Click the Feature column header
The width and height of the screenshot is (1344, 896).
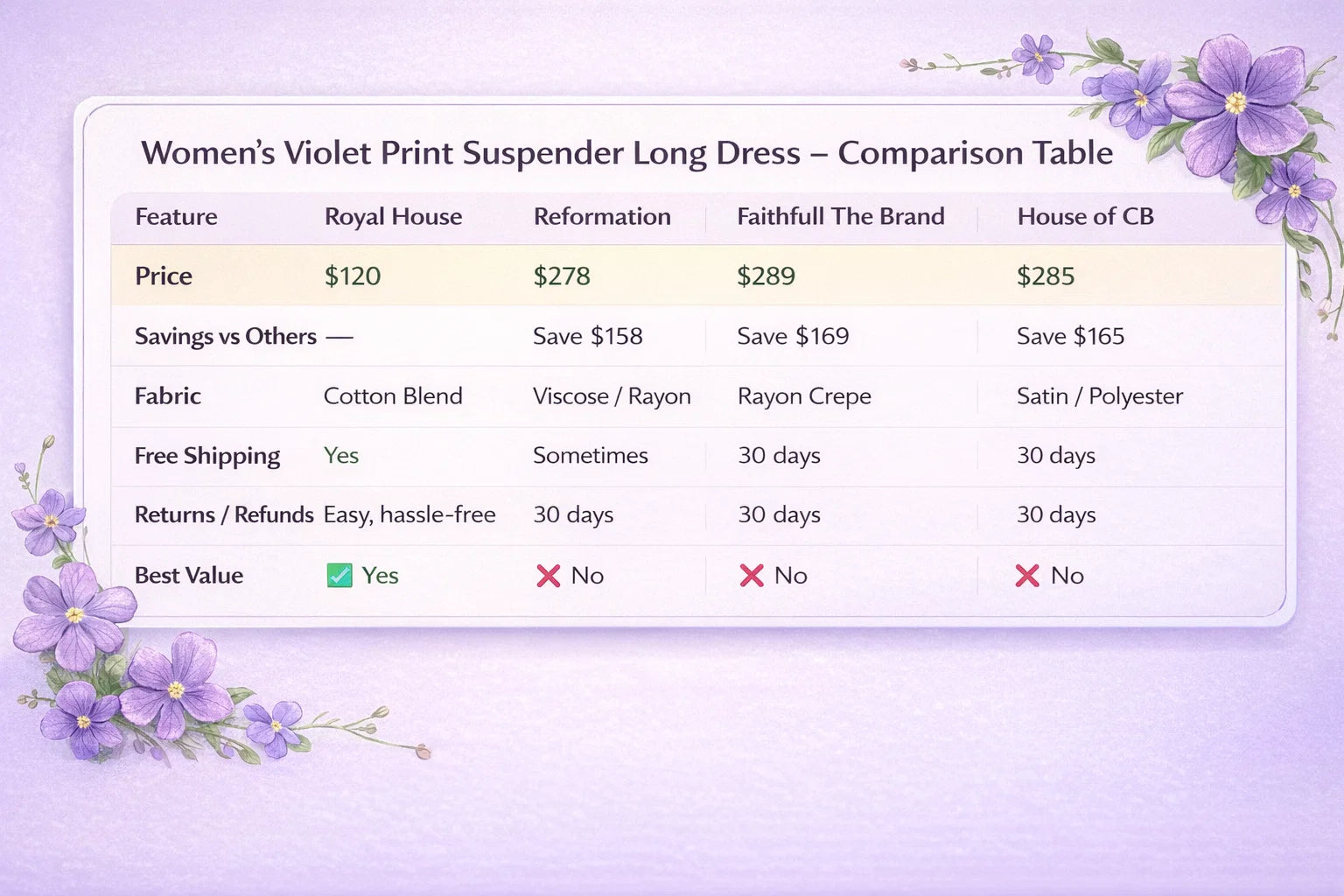(x=176, y=217)
